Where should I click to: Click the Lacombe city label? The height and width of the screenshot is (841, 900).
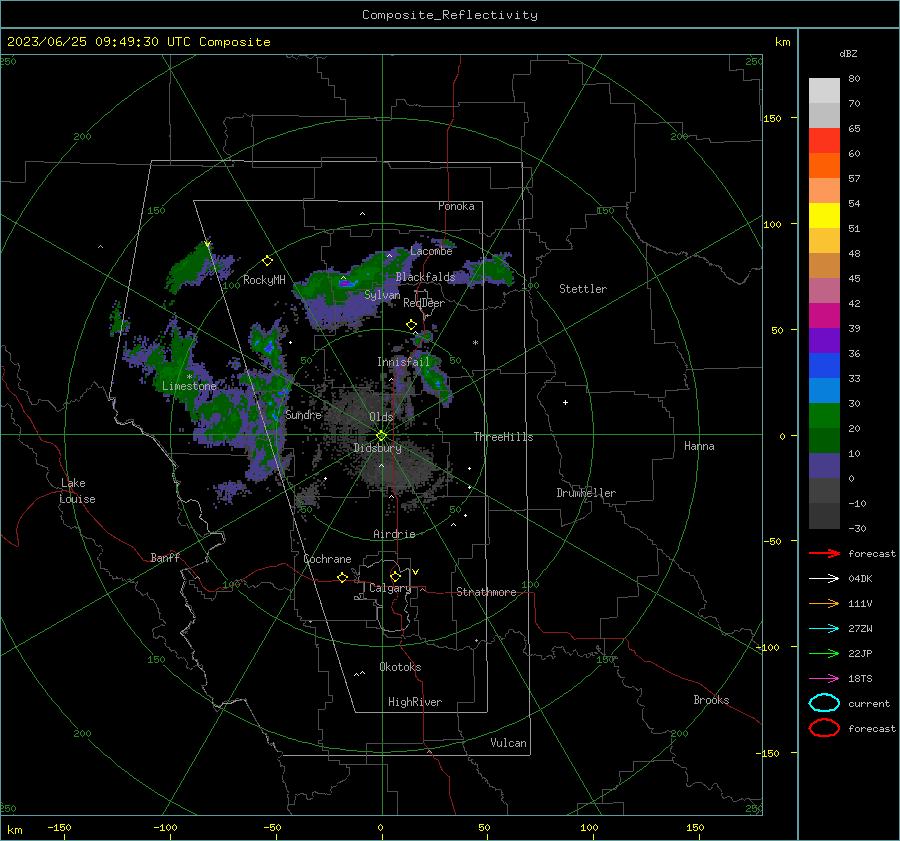pyautogui.click(x=431, y=251)
